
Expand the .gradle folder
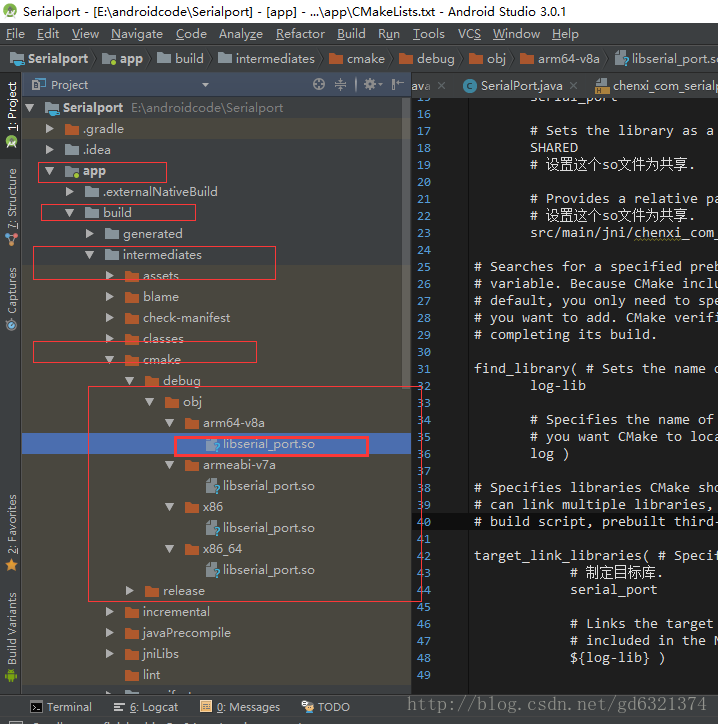point(49,129)
